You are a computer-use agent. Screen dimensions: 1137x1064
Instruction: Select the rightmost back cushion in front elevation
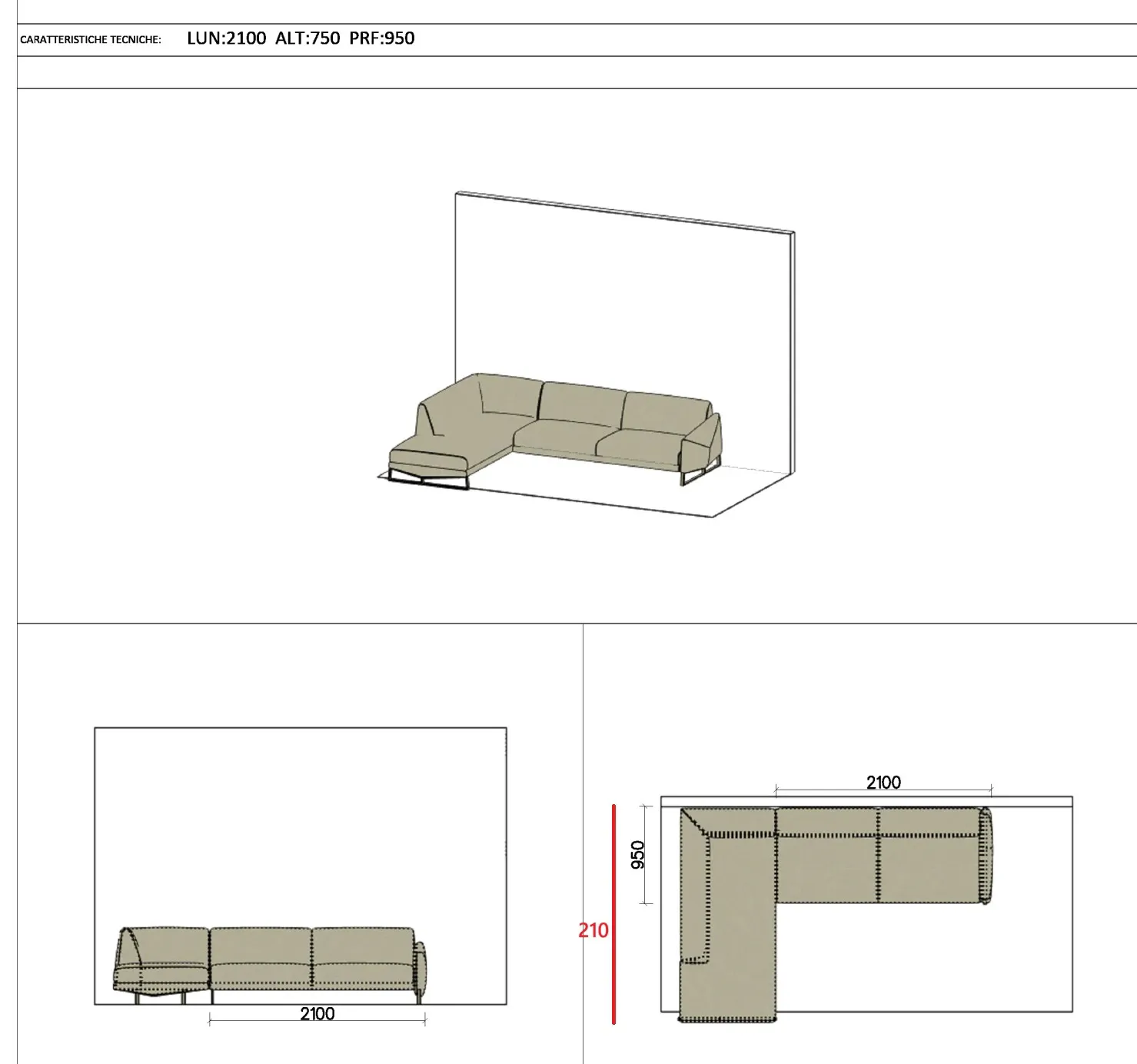(363, 946)
